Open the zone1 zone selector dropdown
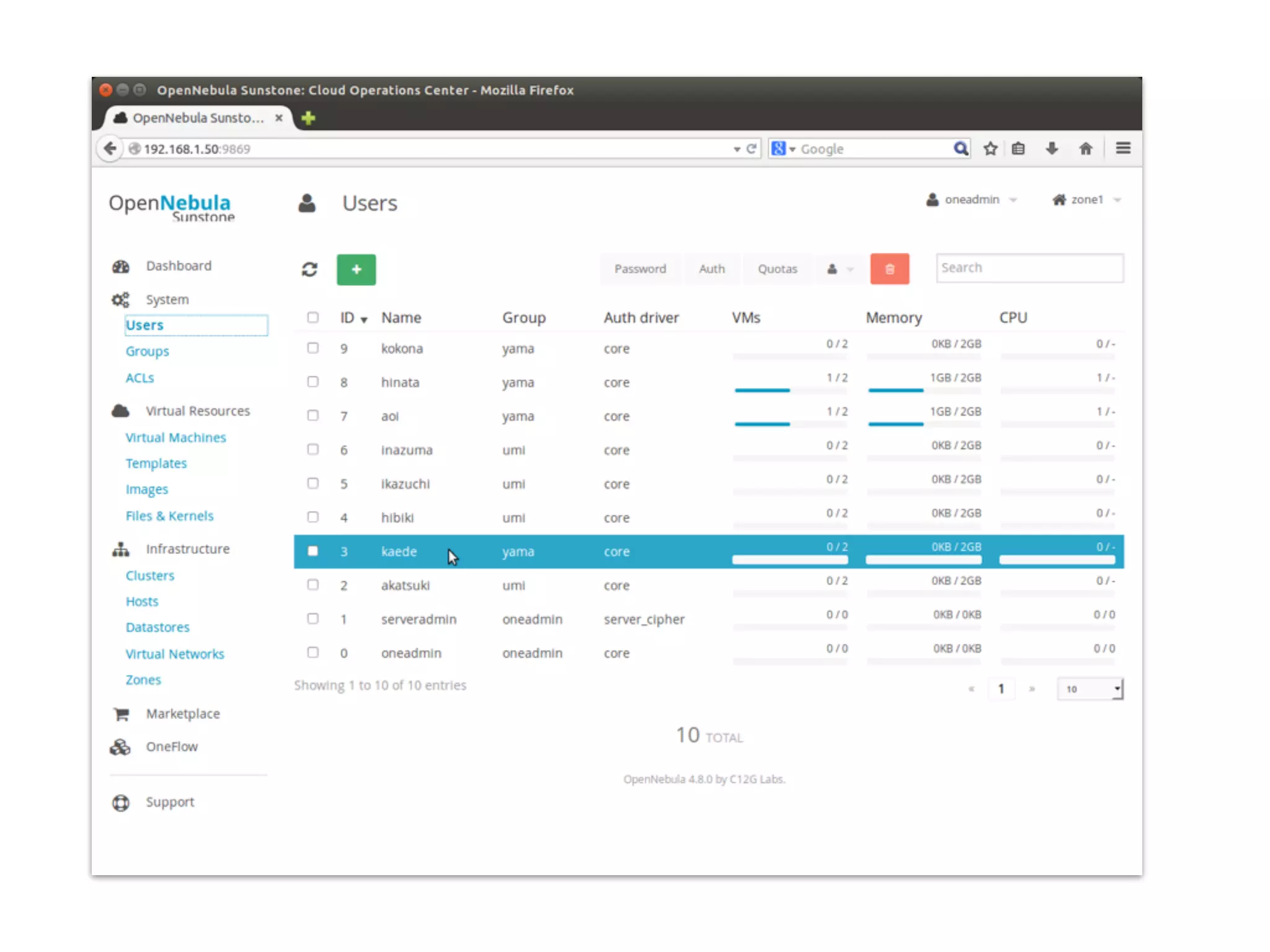 pyautogui.click(x=1086, y=200)
